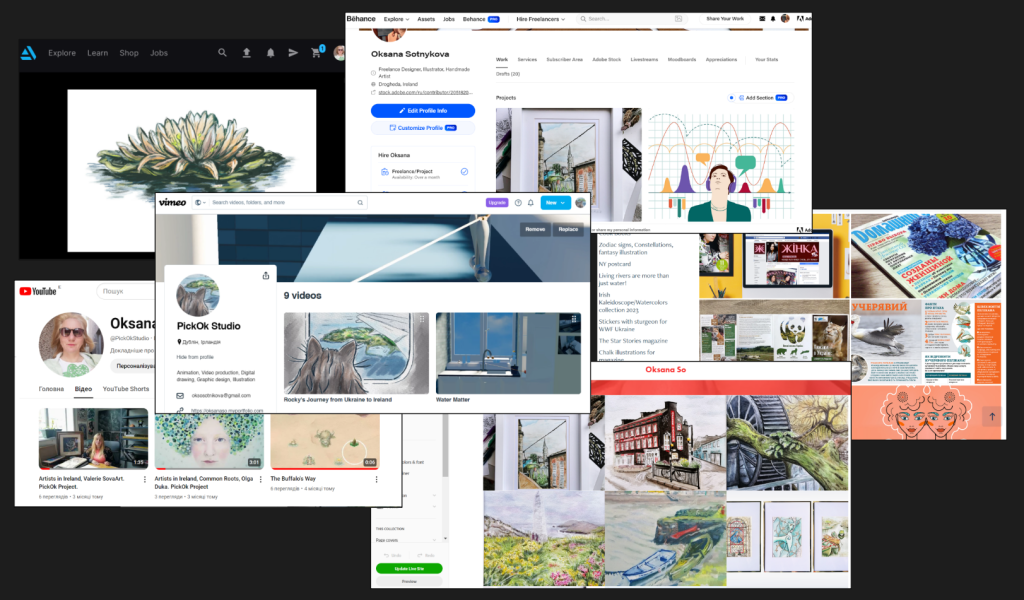
Task: Expand the Explore dropdown in Behance's navigation
Action: point(398,18)
